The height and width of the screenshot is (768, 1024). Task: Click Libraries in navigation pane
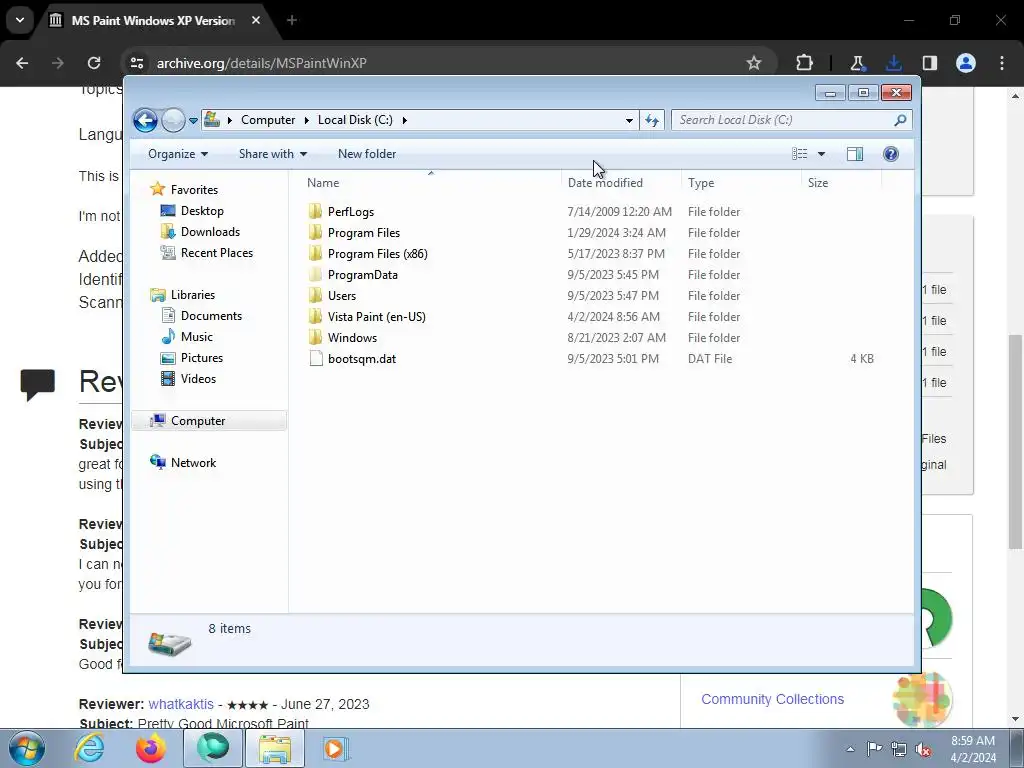pos(193,295)
